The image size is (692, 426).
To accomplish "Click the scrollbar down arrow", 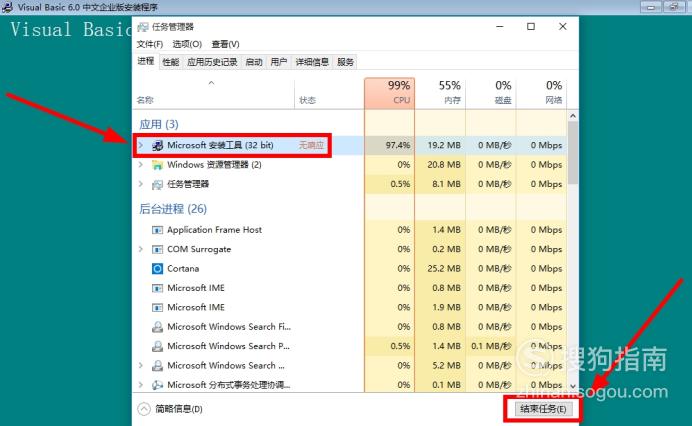I will pyautogui.click(x=573, y=386).
